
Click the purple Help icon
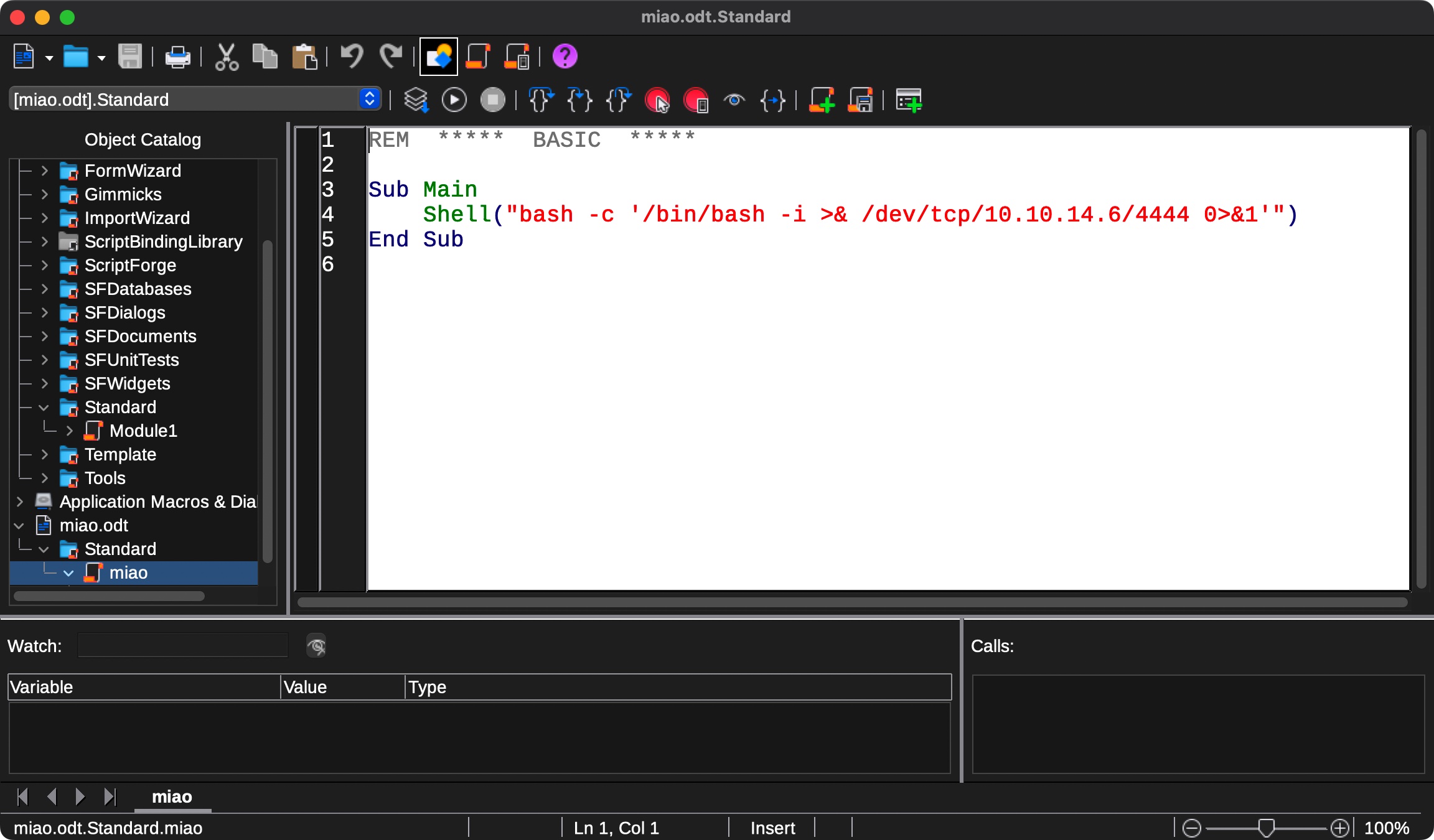565,57
